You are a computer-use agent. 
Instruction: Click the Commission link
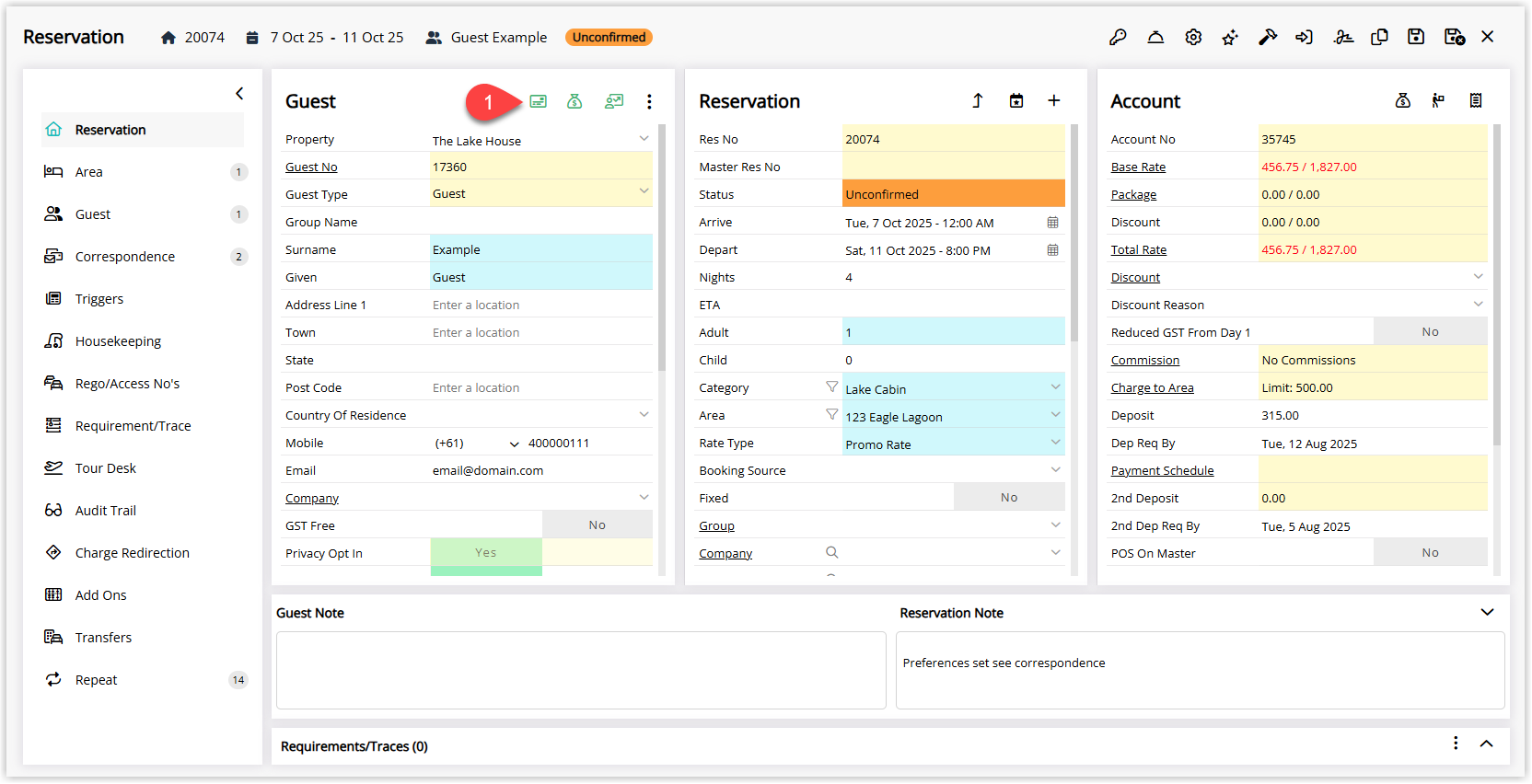click(1145, 360)
